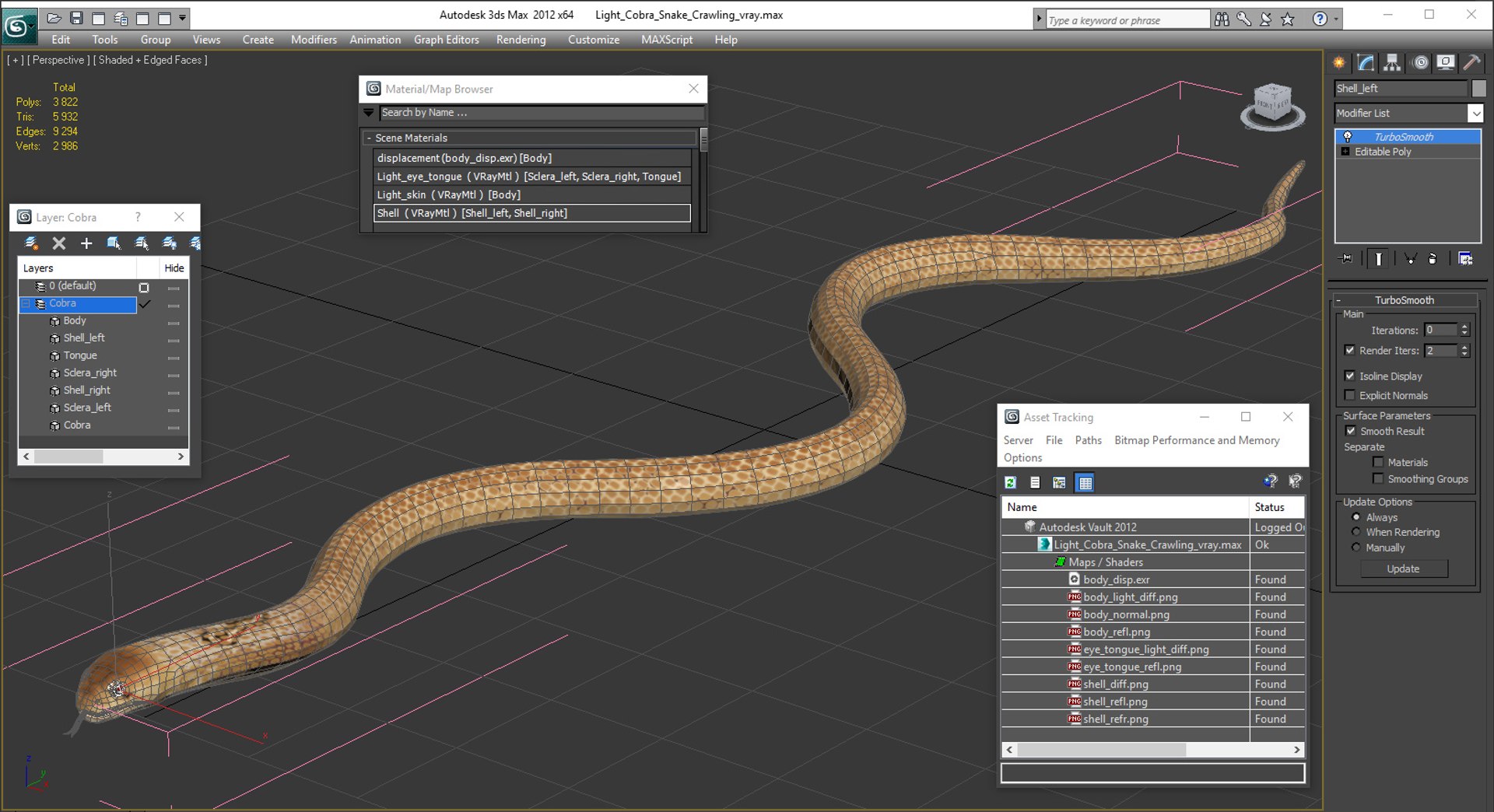The width and height of the screenshot is (1494, 812).
Task: Open the Motion command panel
Action: (x=1421, y=63)
